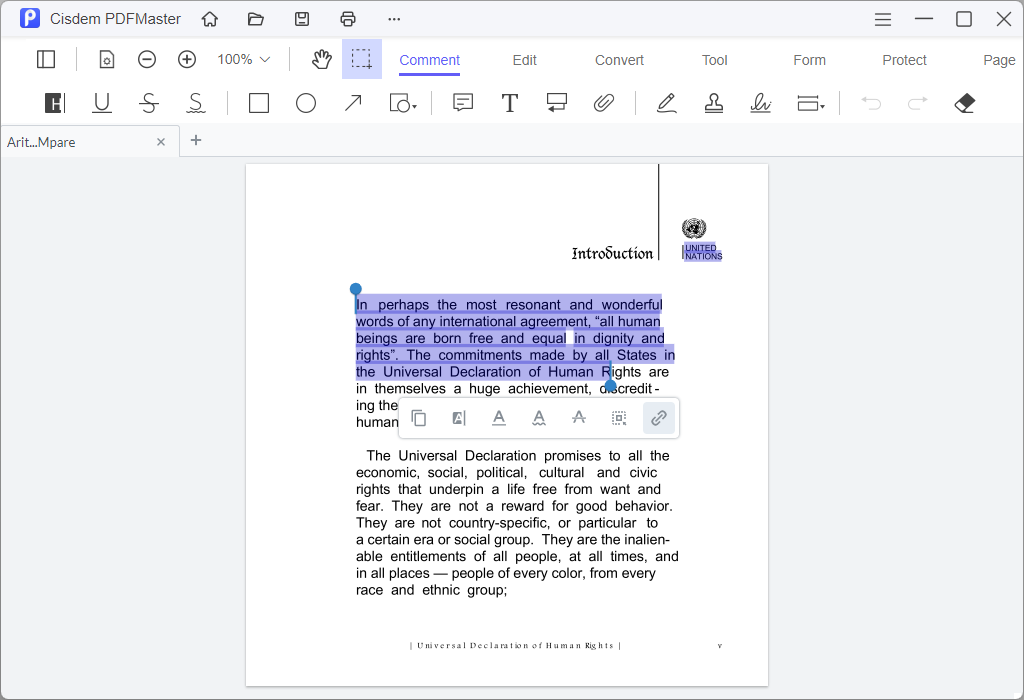Activate the Hand pan tool
Screen dimensions: 1024x700
coord(321,59)
